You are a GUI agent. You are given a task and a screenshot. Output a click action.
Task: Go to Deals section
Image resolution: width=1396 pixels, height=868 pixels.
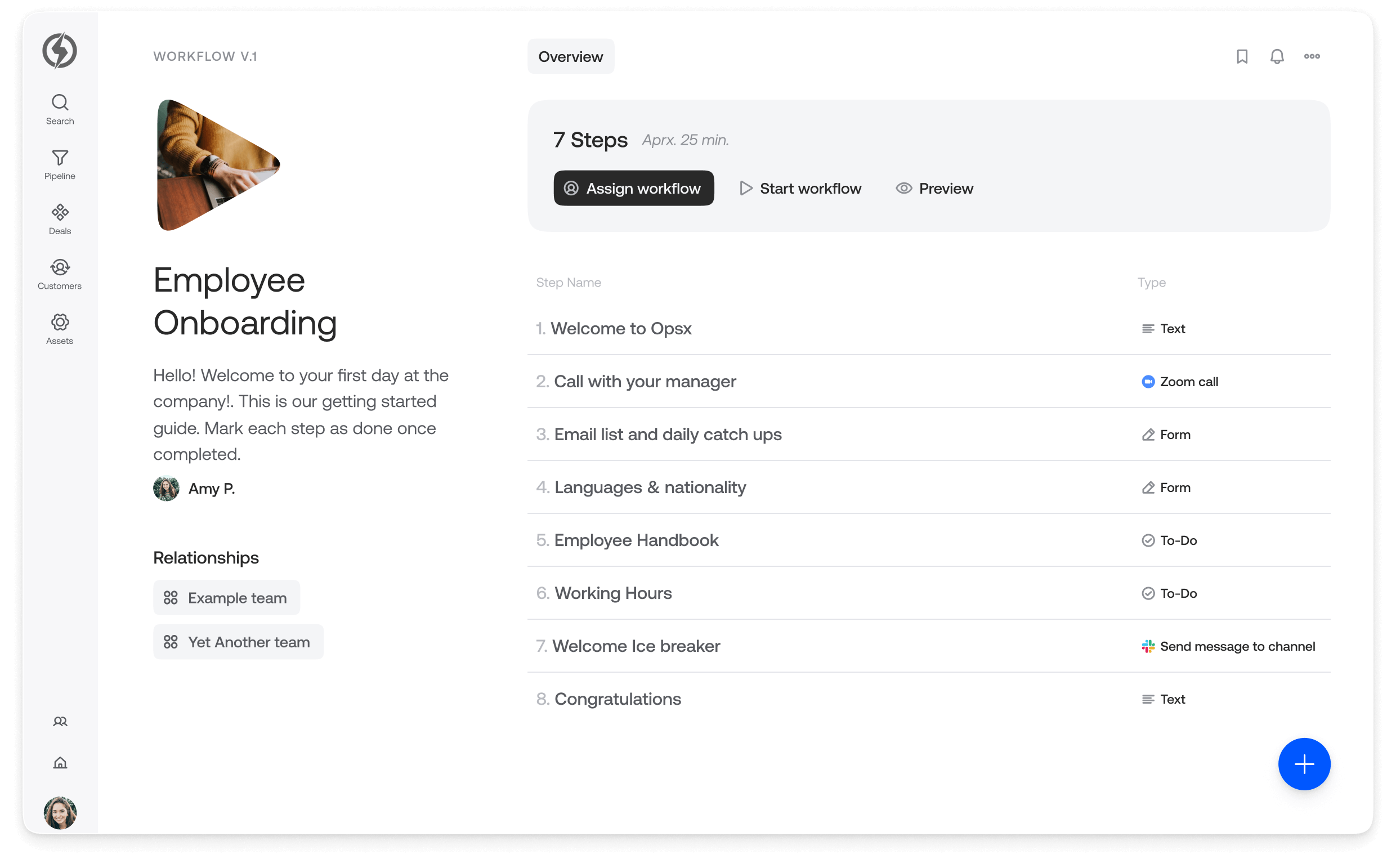pos(60,220)
